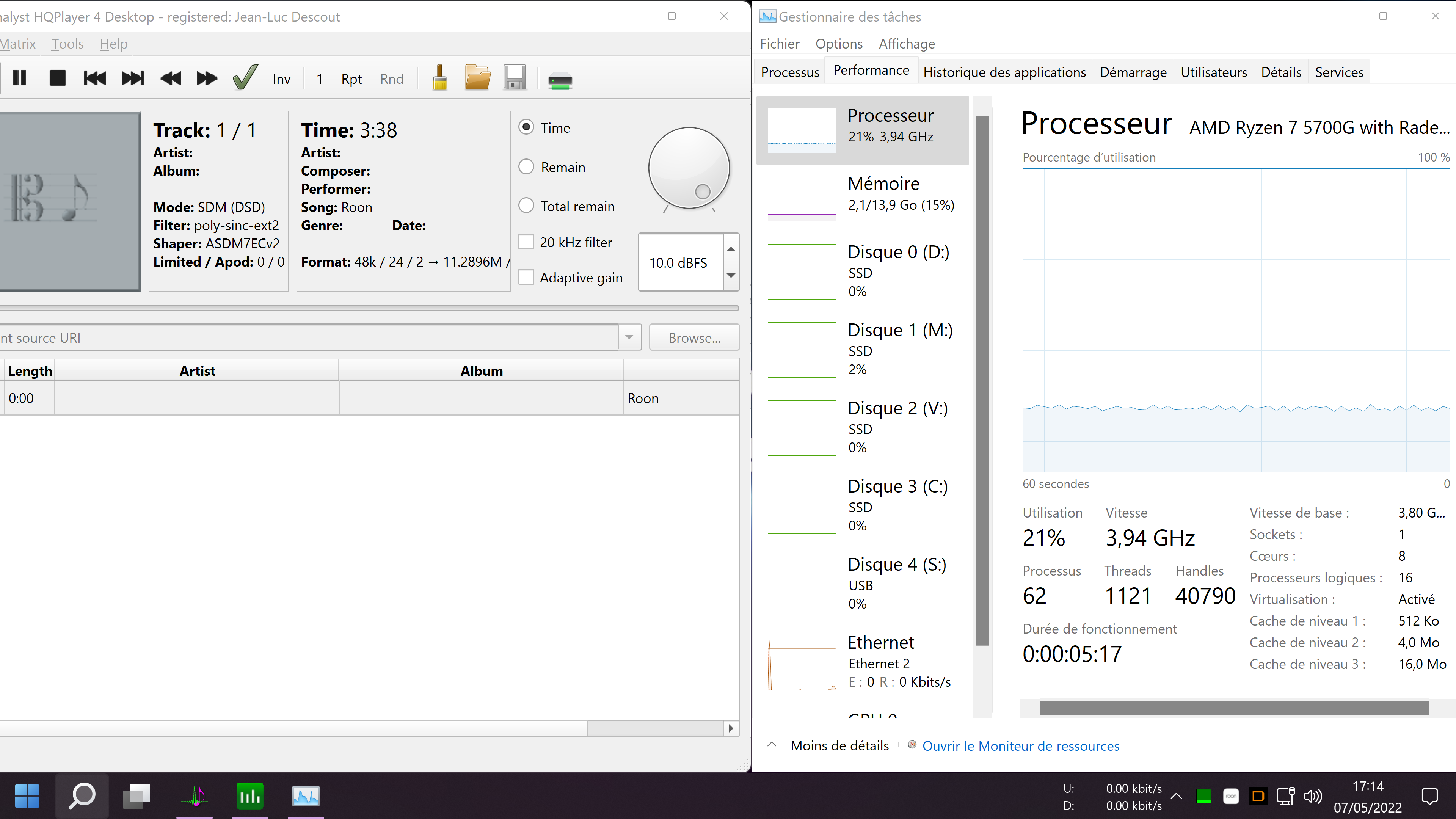
Task: Click the floppy disk save icon
Action: coord(515,78)
